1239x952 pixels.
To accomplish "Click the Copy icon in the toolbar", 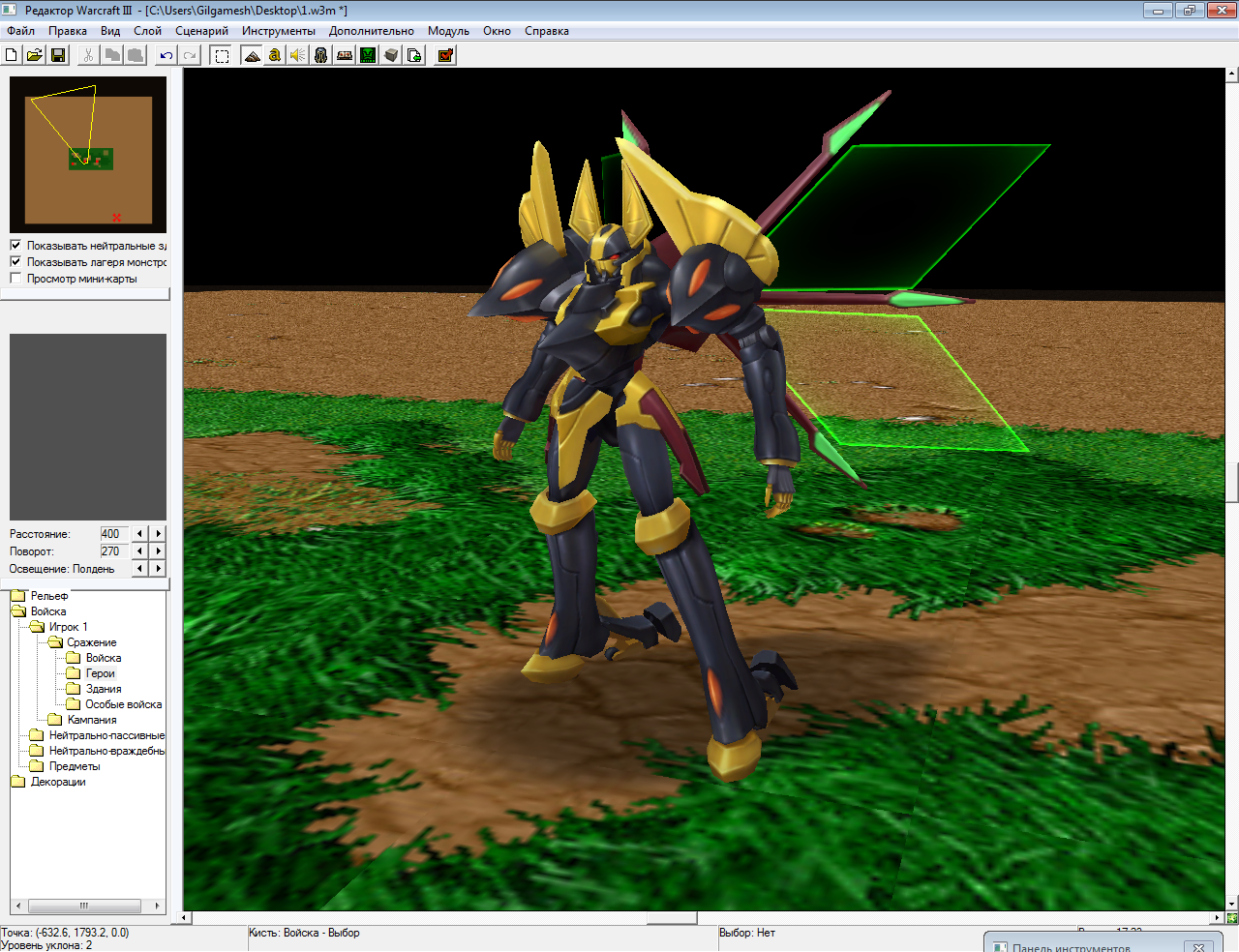I will [112, 55].
